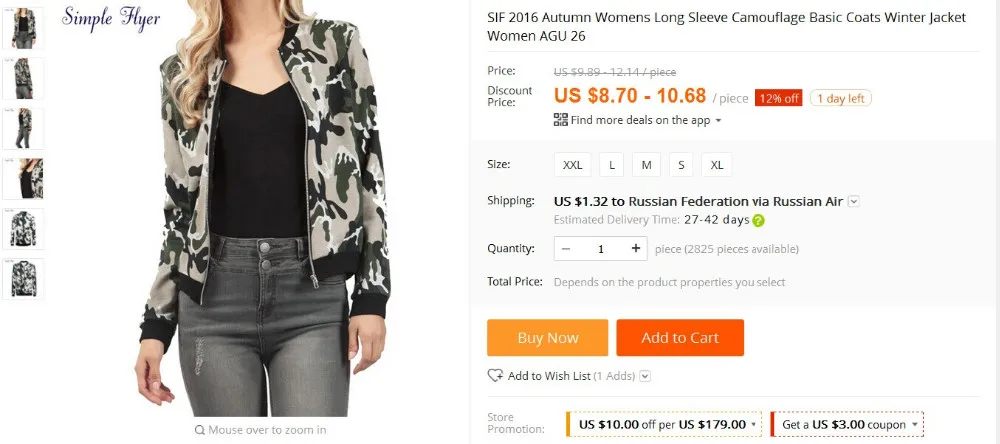Pick size XL option
The image size is (1000, 444).
tap(717, 165)
